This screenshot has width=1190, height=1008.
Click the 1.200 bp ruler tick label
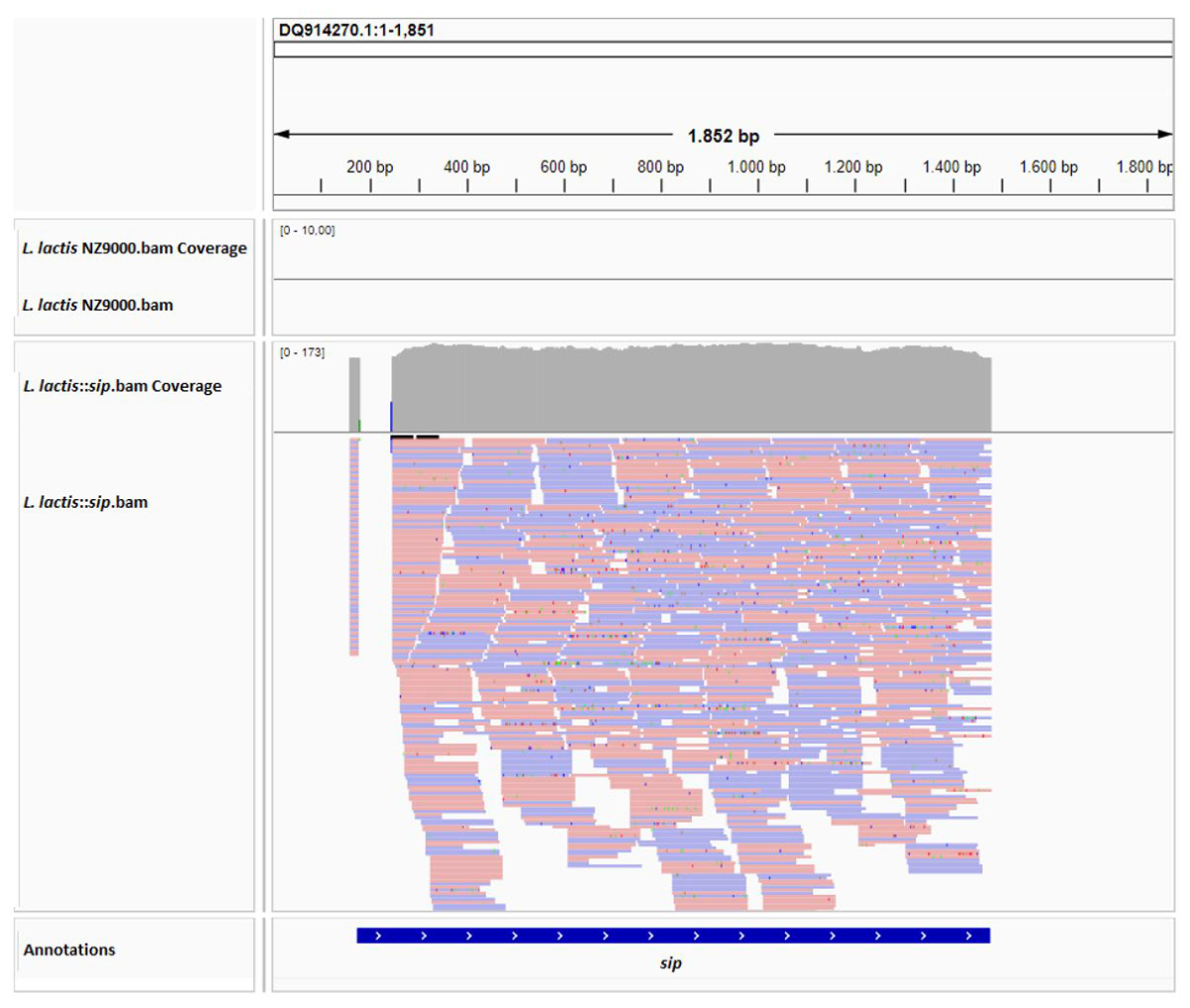854,167
